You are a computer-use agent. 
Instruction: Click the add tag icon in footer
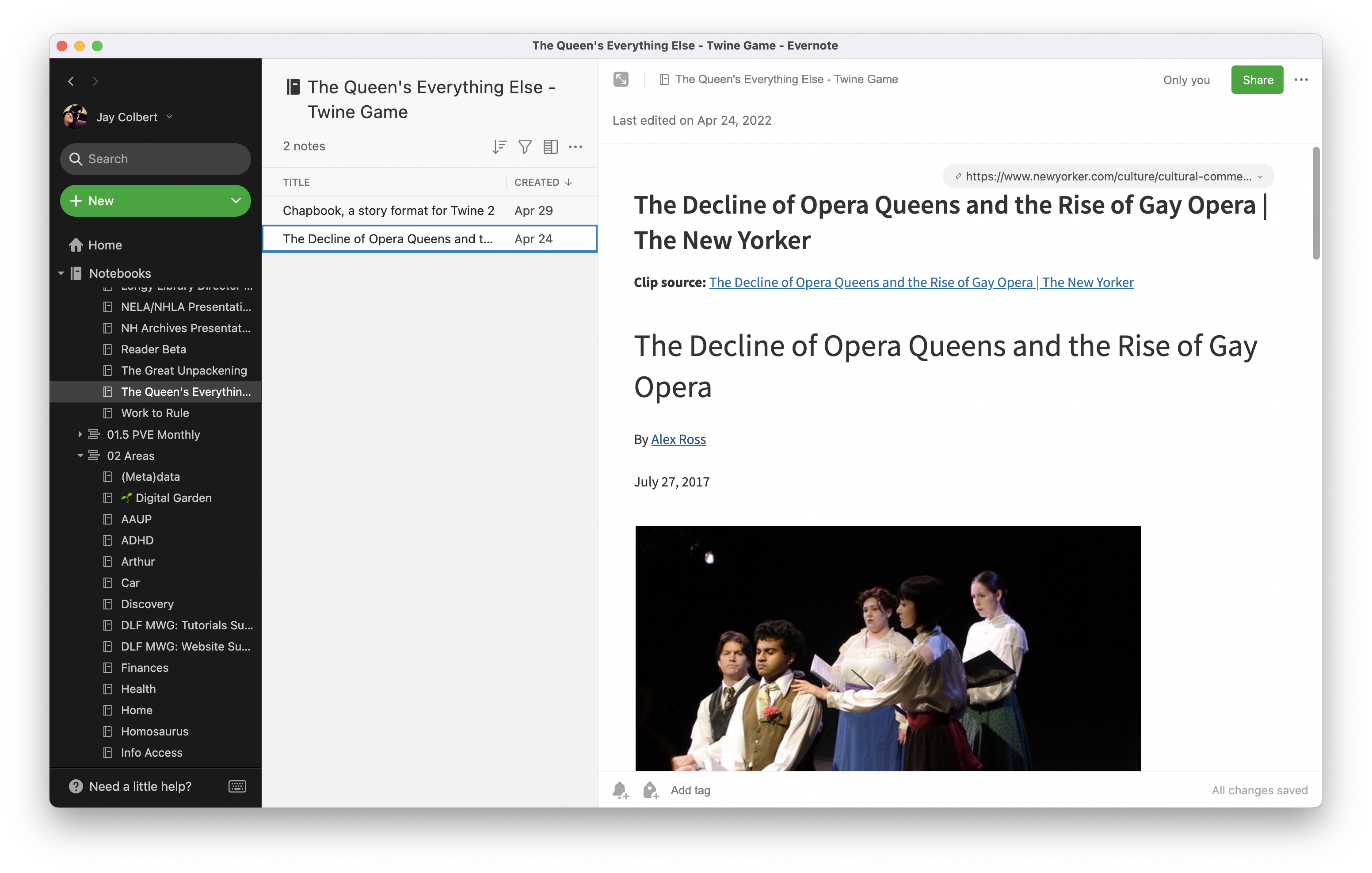(650, 790)
